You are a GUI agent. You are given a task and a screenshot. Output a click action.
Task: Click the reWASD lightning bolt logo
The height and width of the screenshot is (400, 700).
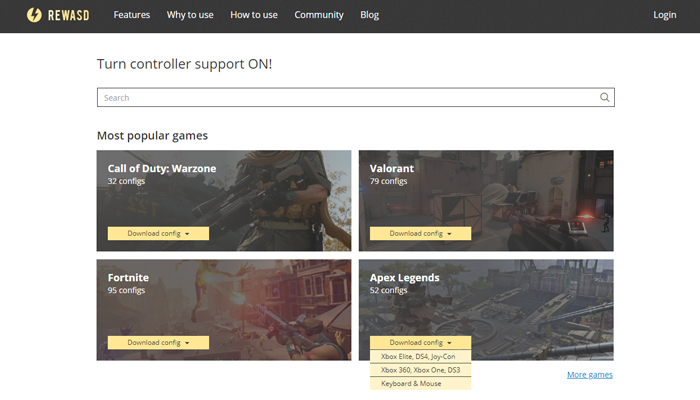34,15
